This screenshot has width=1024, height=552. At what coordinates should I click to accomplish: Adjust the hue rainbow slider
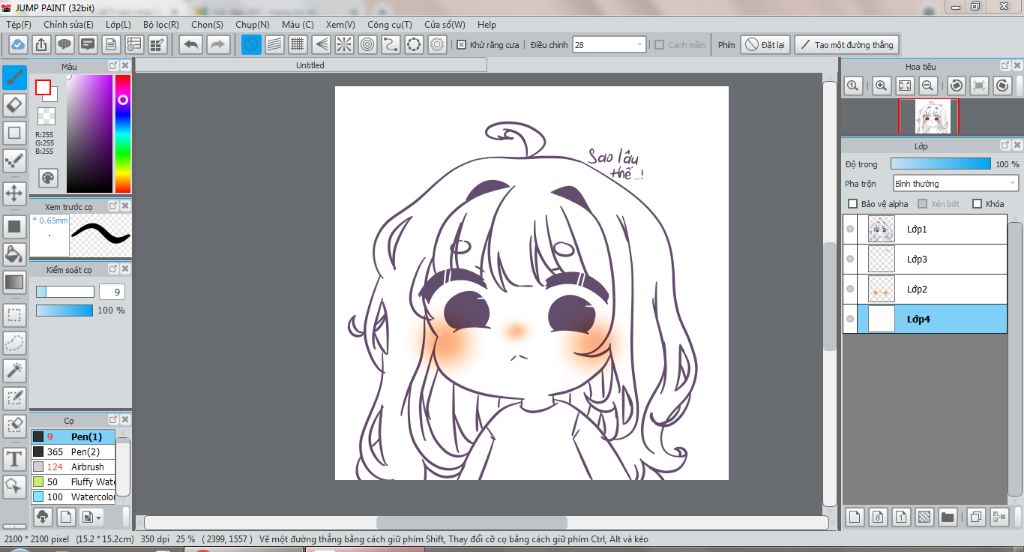click(x=123, y=133)
